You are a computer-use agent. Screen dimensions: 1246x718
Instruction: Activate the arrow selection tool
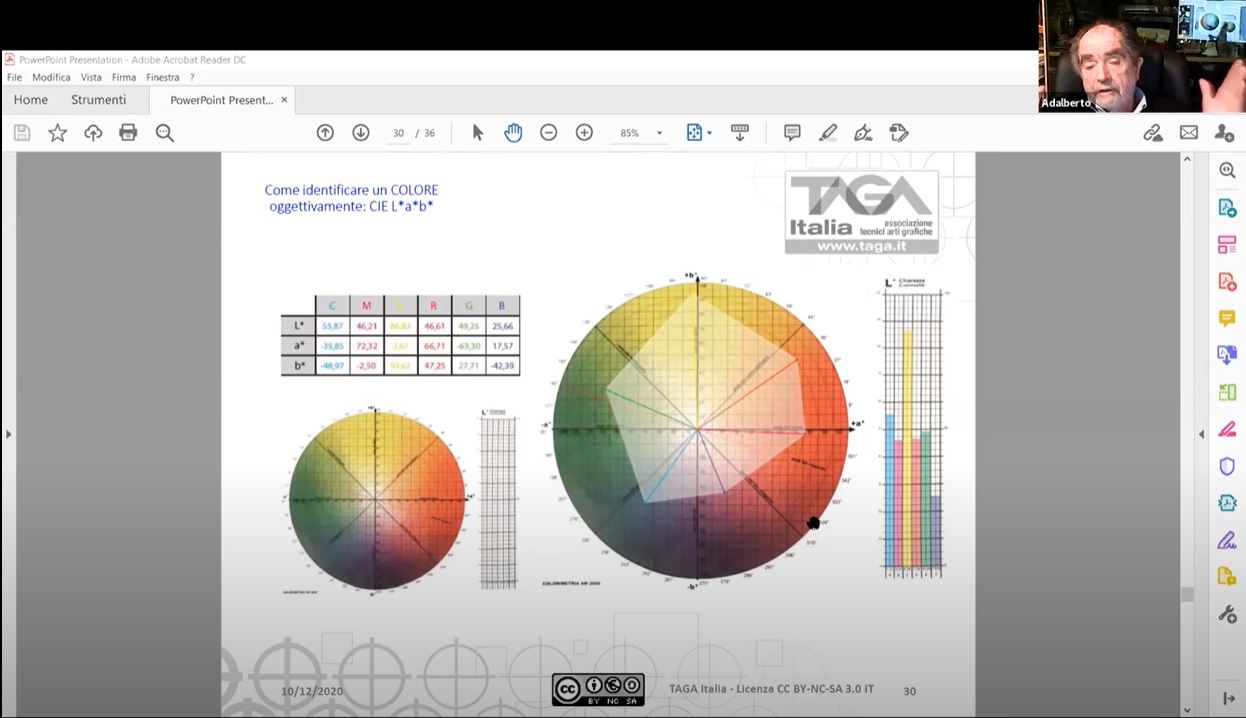(x=477, y=132)
